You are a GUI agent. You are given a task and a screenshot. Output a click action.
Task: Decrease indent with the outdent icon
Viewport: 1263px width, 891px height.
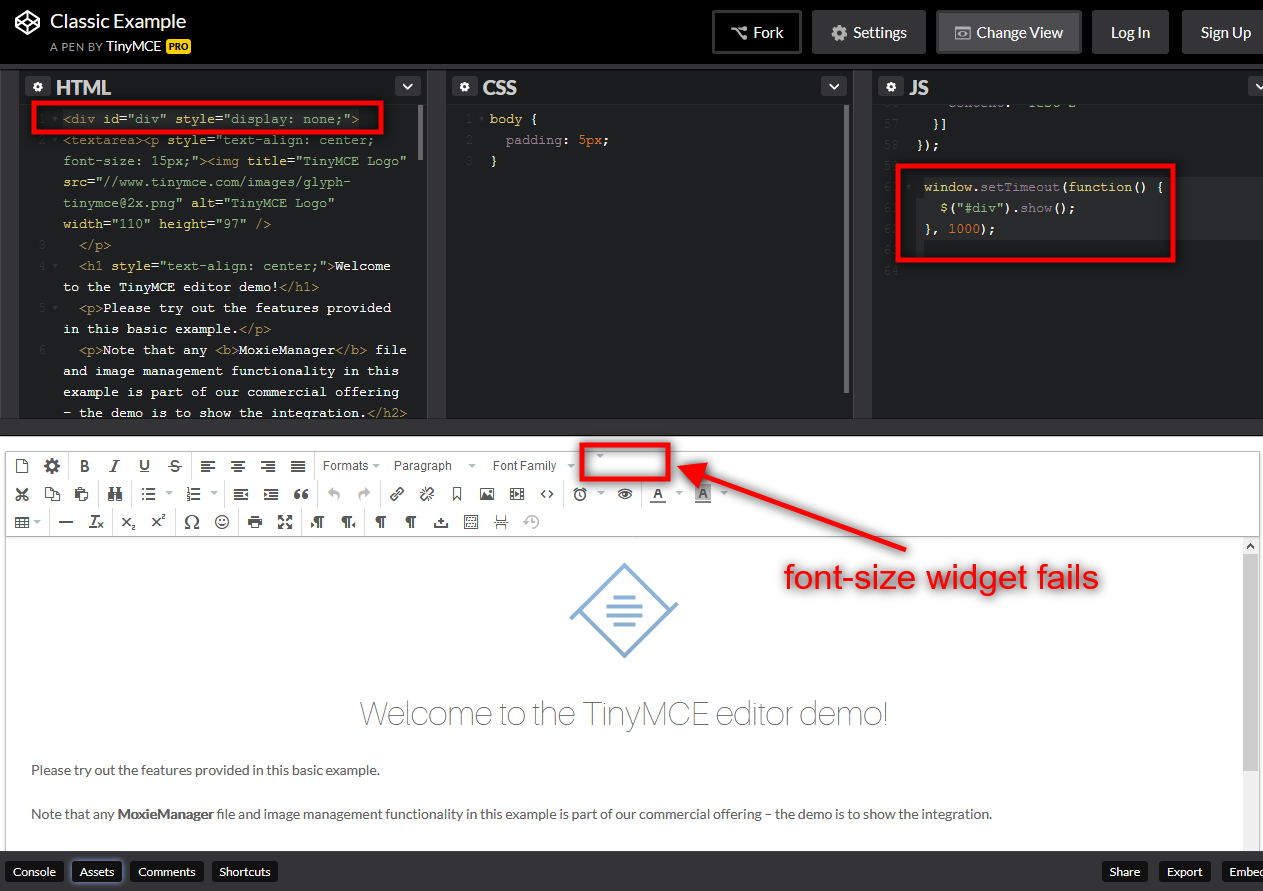coord(241,494)
